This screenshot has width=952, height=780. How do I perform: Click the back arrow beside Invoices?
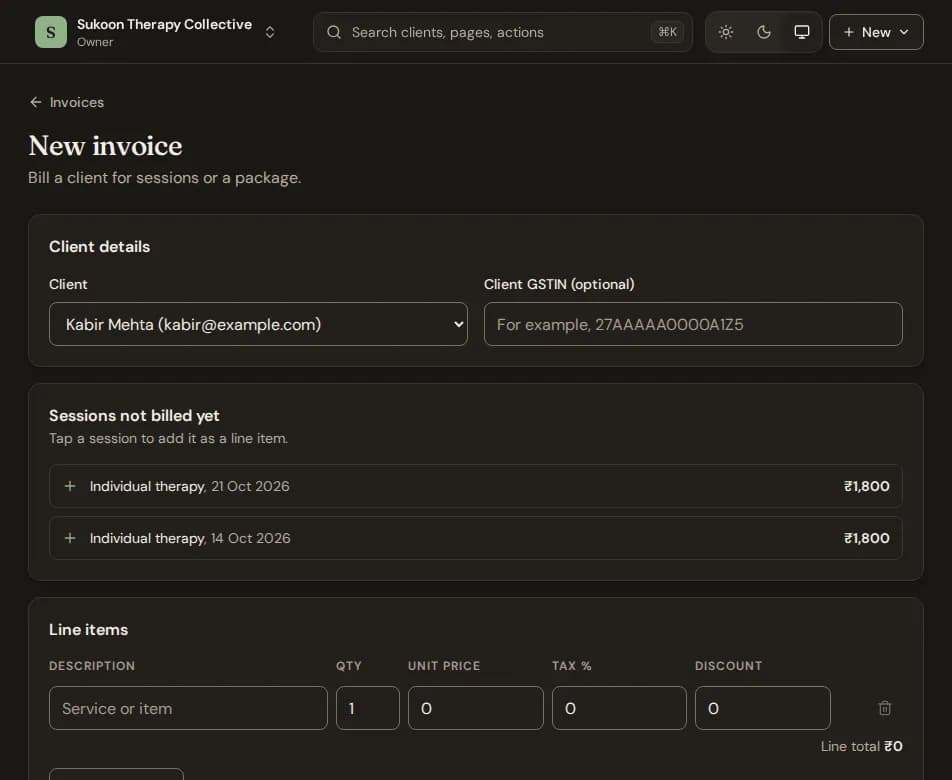[x=36, y=102]
